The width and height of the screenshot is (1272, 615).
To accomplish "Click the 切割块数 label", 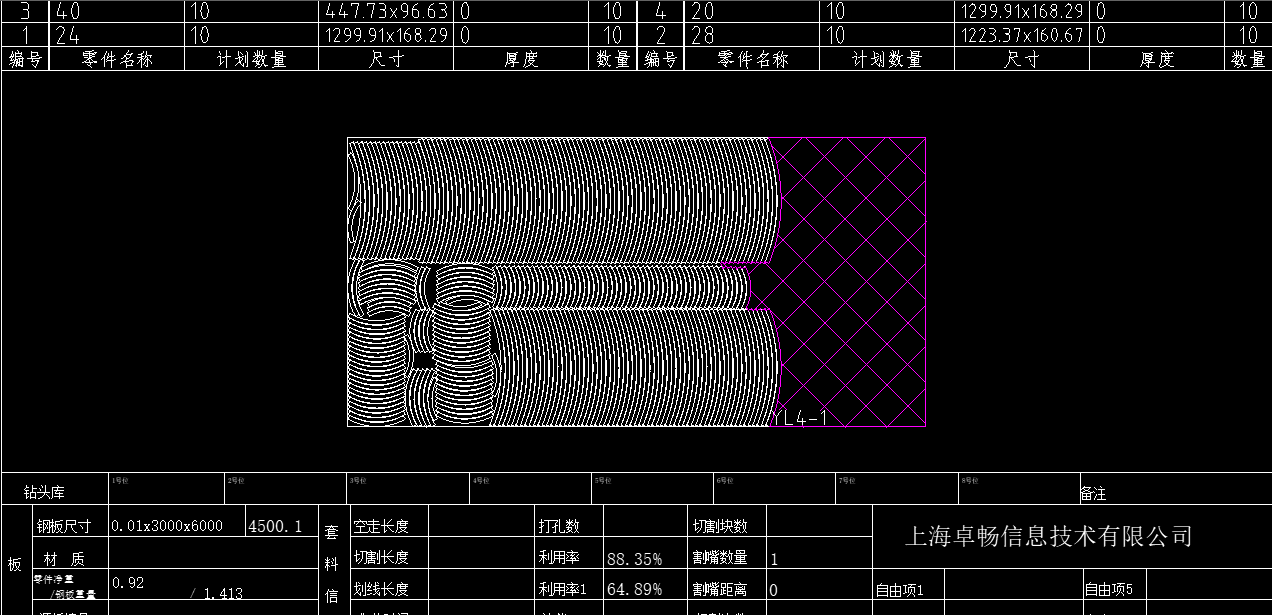I will pos(720,526).
